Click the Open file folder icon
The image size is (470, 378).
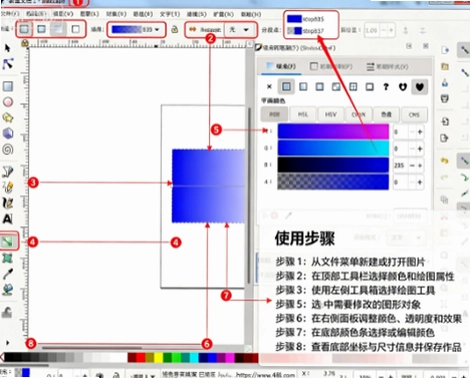[445, 66]
